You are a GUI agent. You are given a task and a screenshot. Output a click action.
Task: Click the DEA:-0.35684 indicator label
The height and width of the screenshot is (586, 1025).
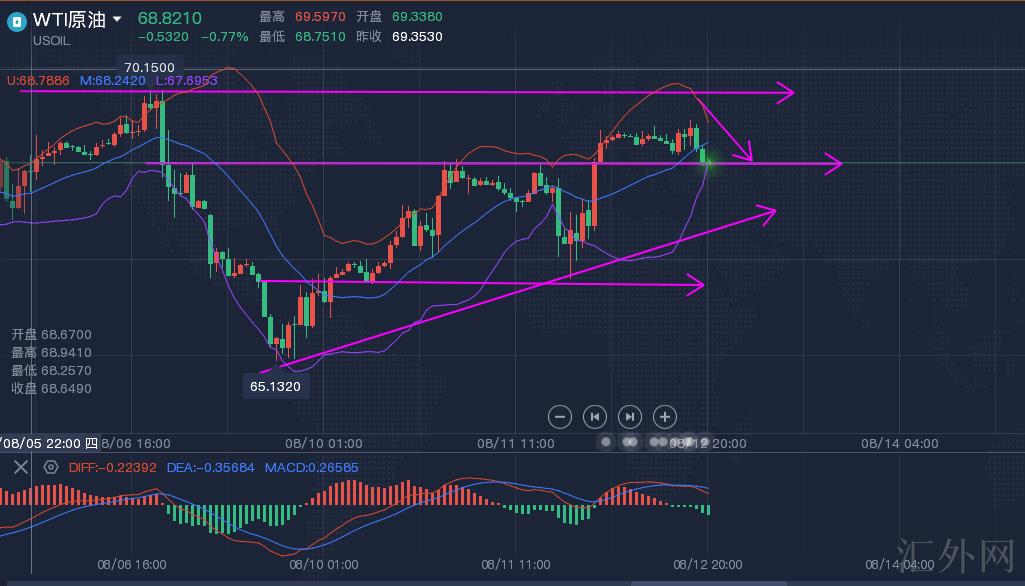coord(210,467)
